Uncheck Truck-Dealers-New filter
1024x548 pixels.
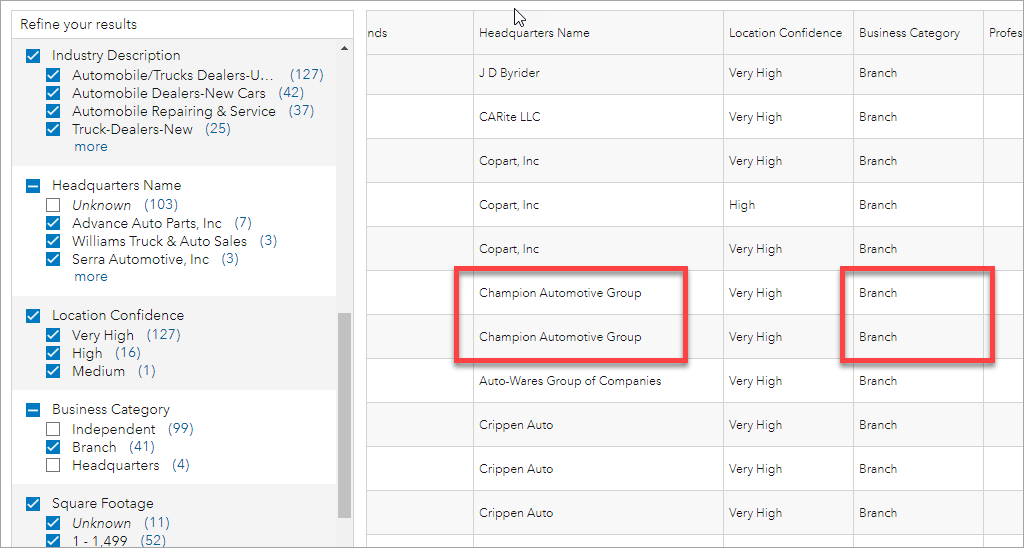click(54, 129)
